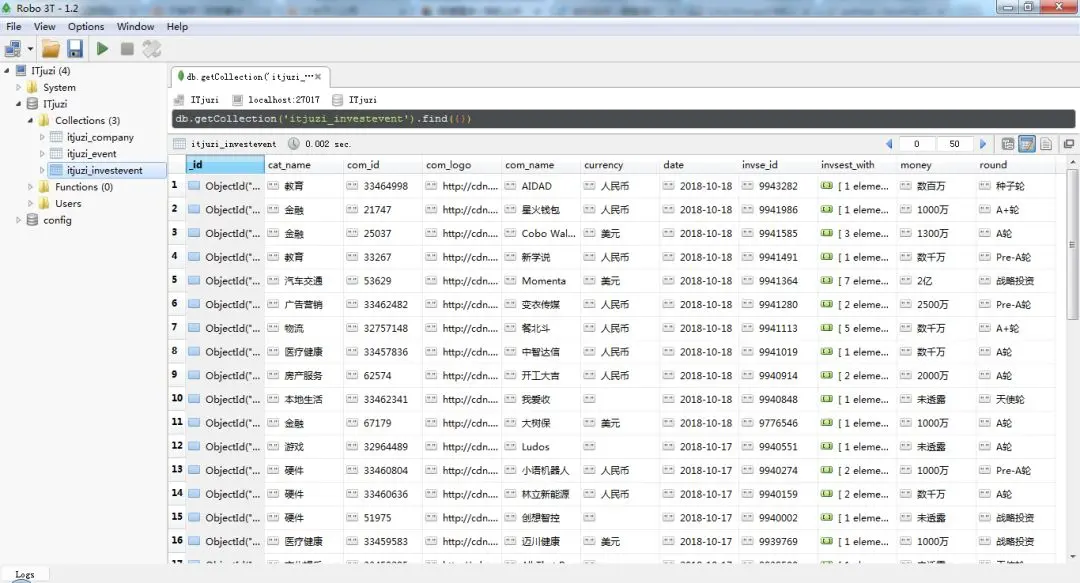Click the output window detach icon
Image resolution: width=1080 pixels, height=583 pixels.
(x=1068, y=144)
